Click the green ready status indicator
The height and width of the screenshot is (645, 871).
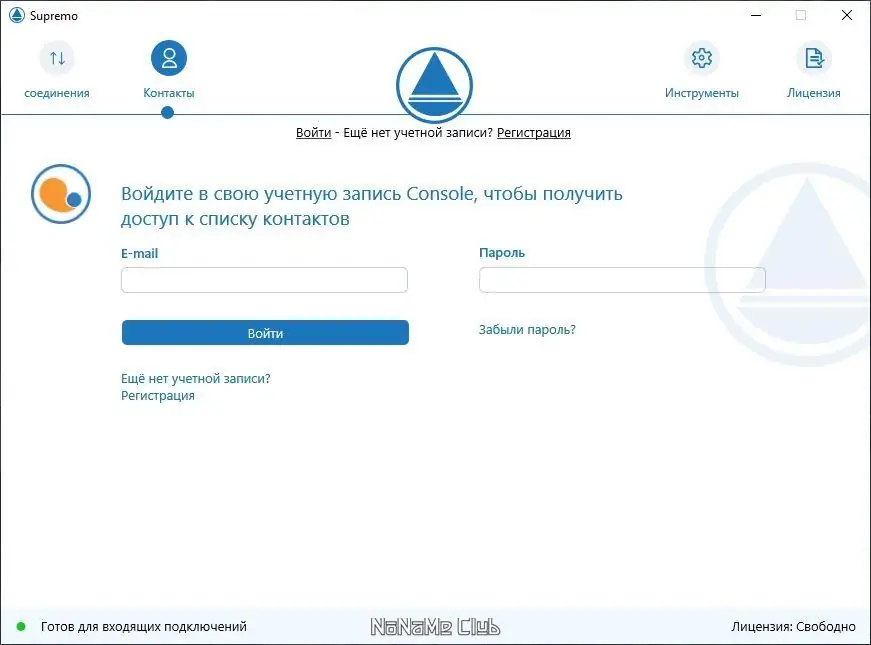21,627
